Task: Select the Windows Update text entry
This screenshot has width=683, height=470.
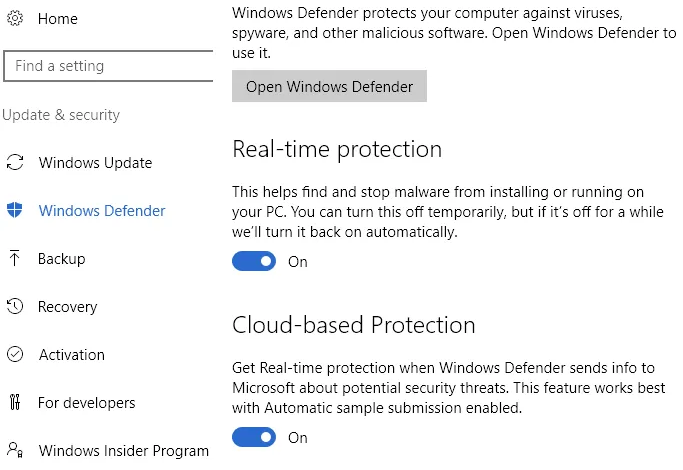Action: click(x=95, y=162)
